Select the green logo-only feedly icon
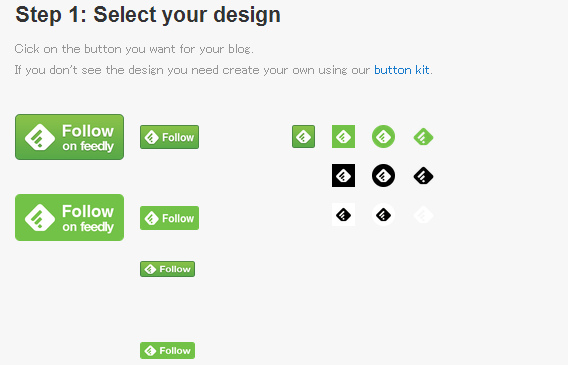 coord(423,137)
